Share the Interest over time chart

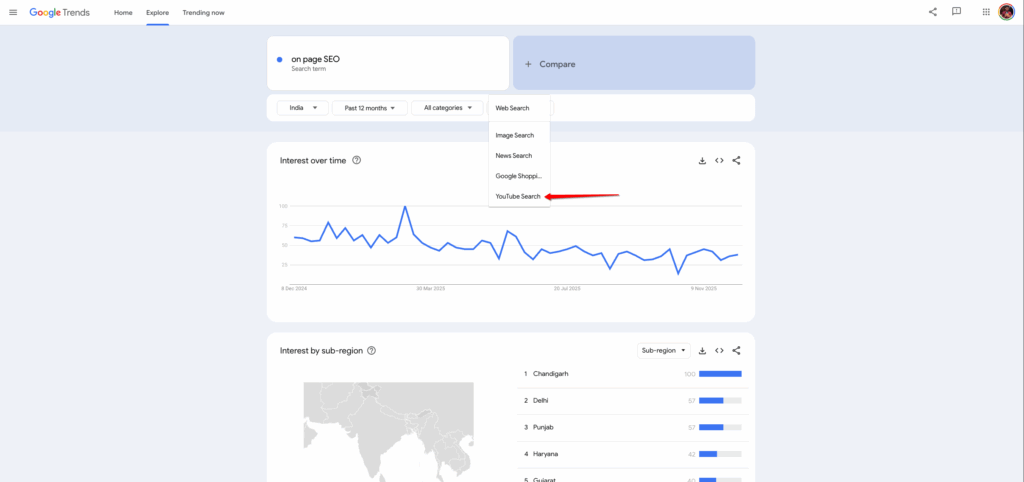pos(736,161)
